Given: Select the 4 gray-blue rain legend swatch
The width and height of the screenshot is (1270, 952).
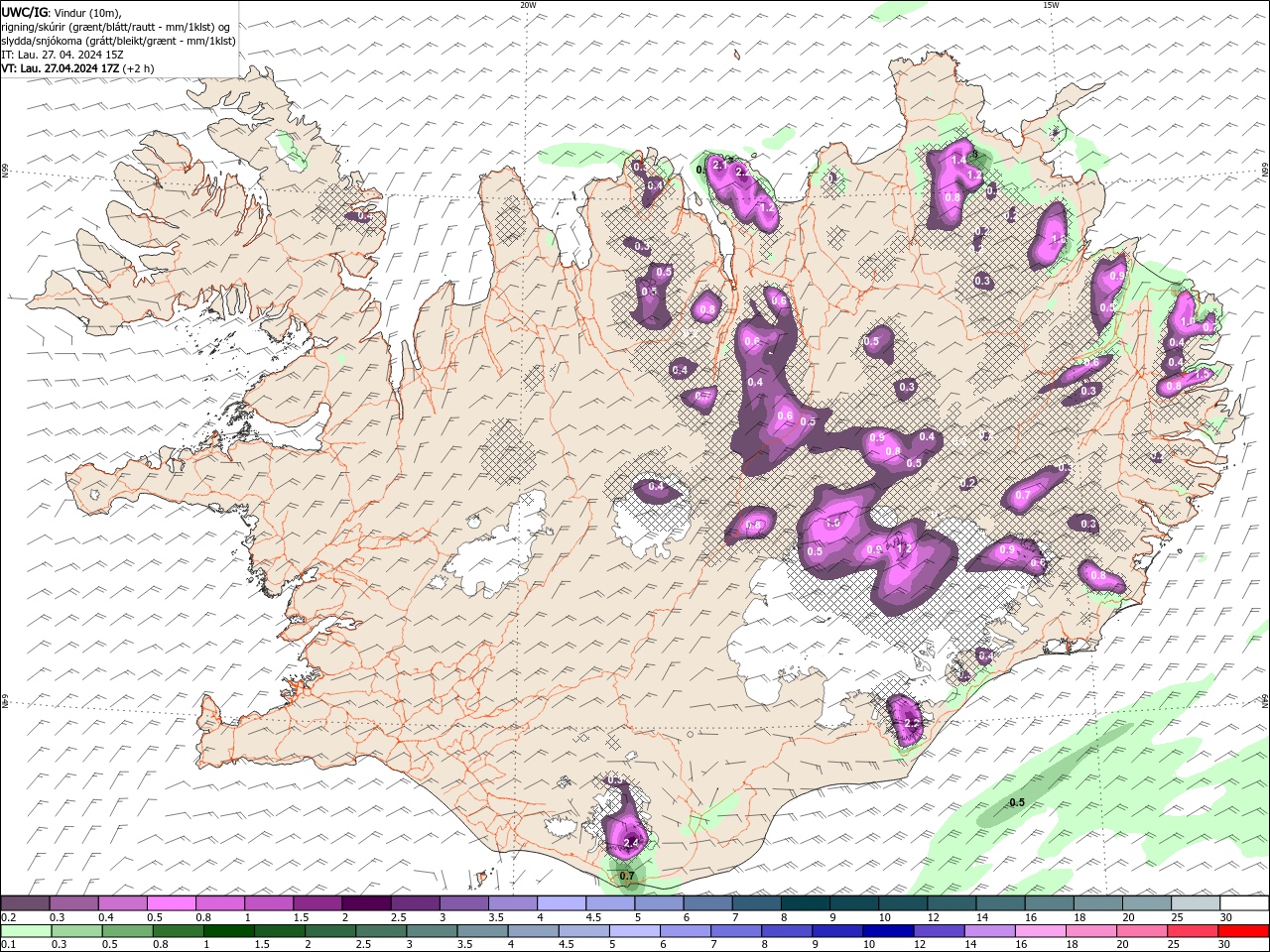Looking at the screenshot, I should click(533, 931).
